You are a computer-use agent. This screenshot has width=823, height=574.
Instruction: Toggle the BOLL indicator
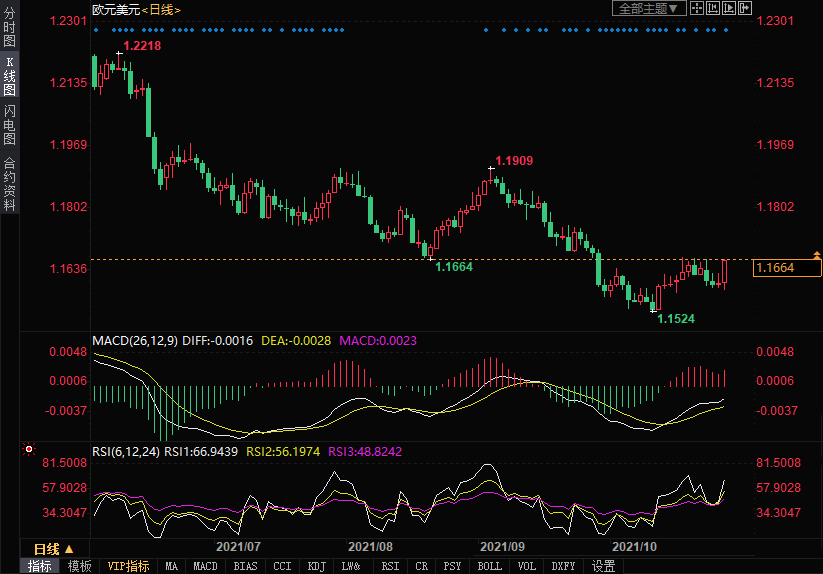[x=489, y=566]
